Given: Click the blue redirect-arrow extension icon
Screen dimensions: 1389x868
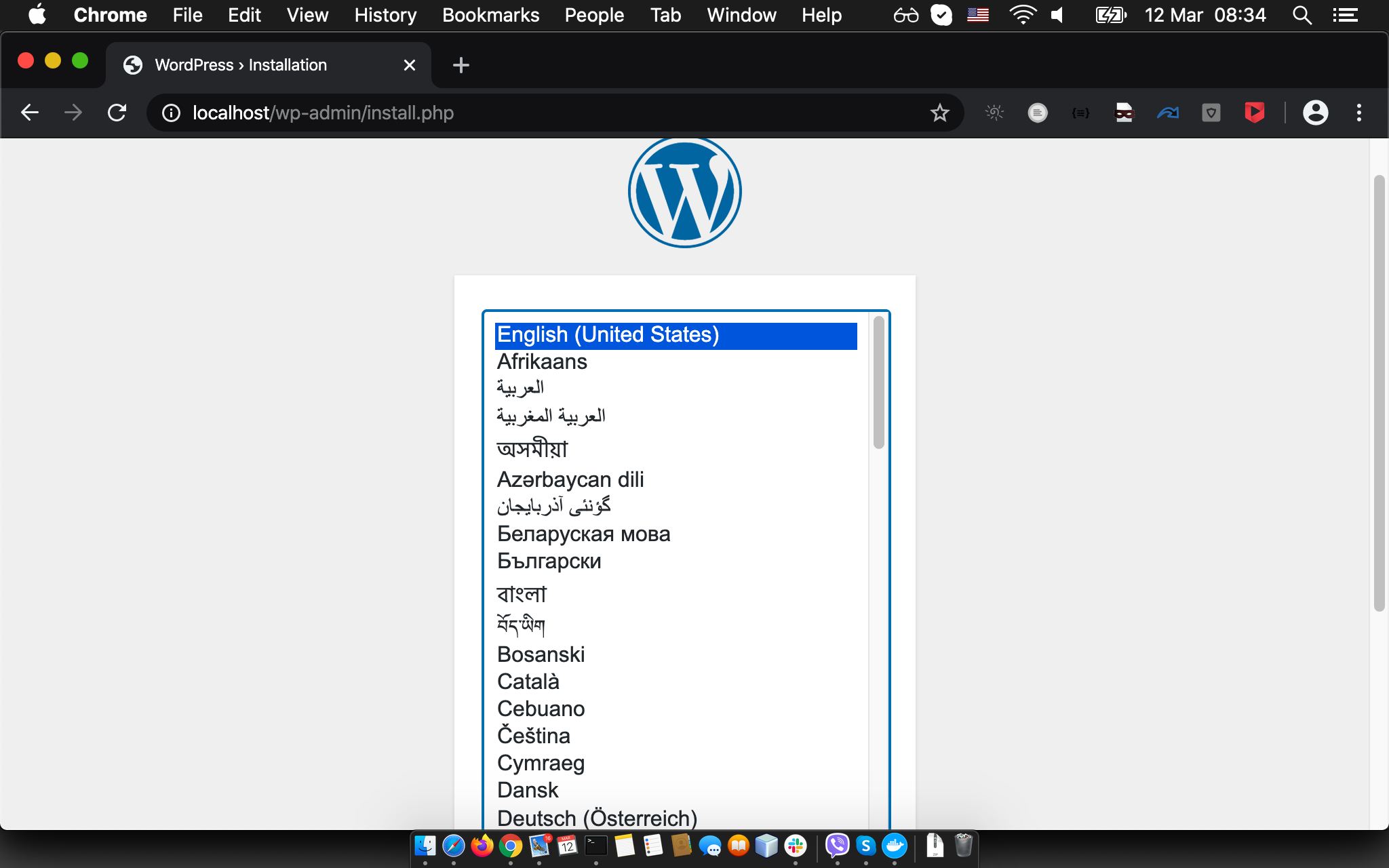Looking at the screenshot, I should click(x=1168, y=113).
